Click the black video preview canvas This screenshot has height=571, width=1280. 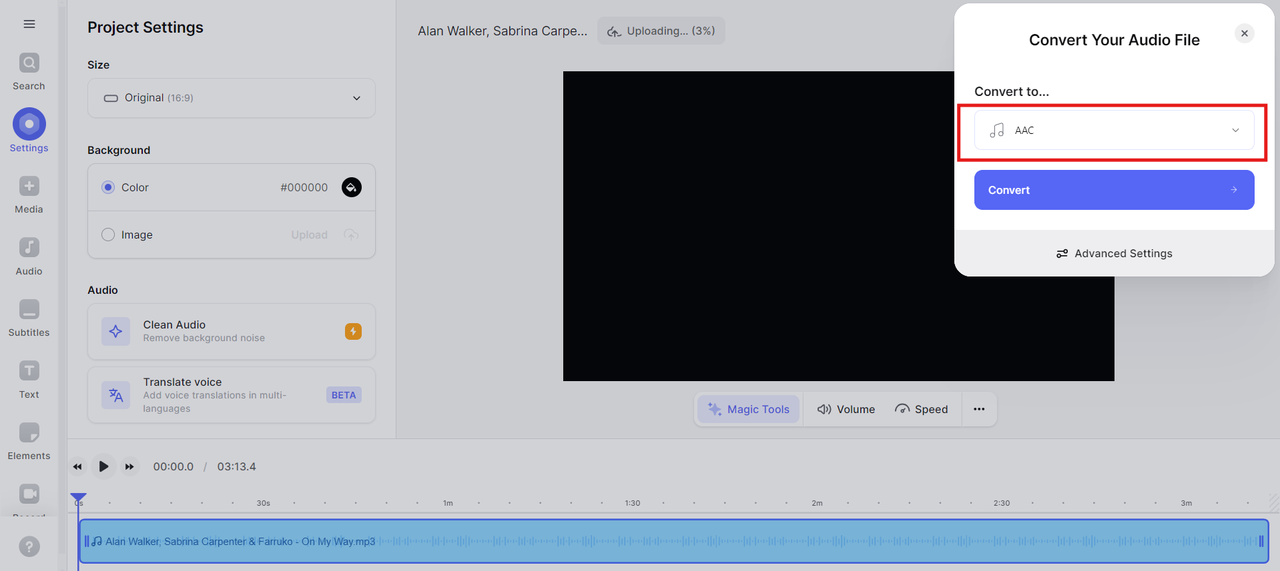point(838,226)
